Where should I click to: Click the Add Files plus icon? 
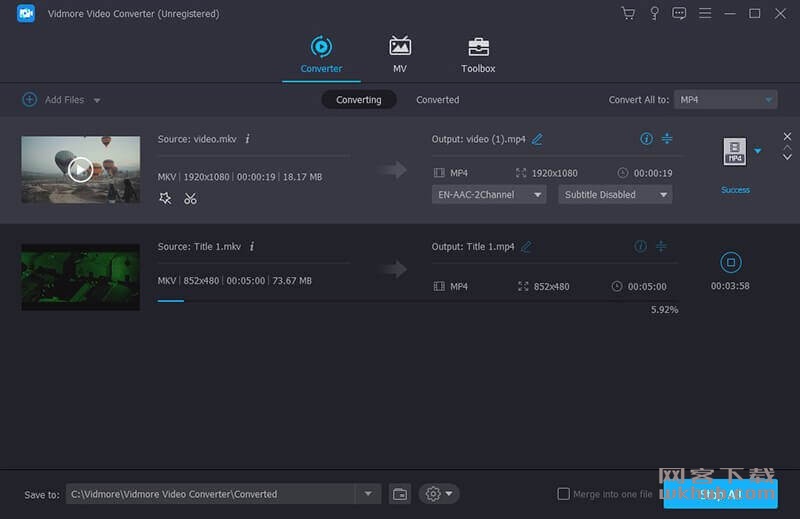point(30,100)
